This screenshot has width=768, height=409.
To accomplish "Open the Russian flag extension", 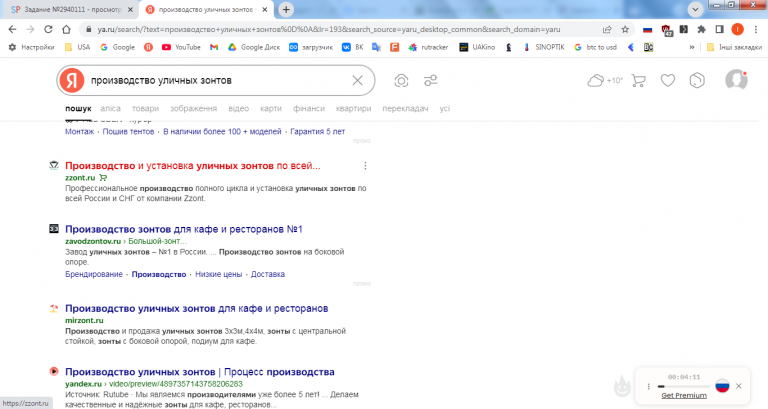I will click(x=648, y=29).
